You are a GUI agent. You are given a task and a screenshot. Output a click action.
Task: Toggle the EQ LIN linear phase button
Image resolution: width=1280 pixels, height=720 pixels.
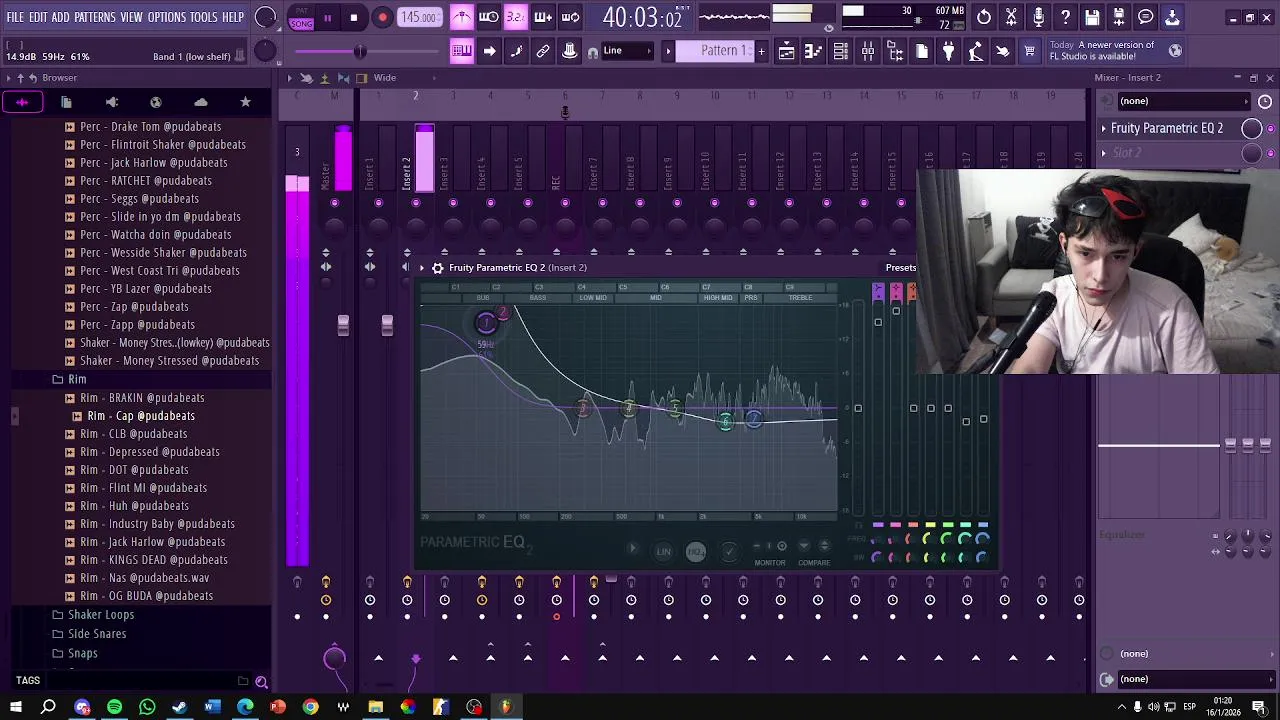click(664, 551)
